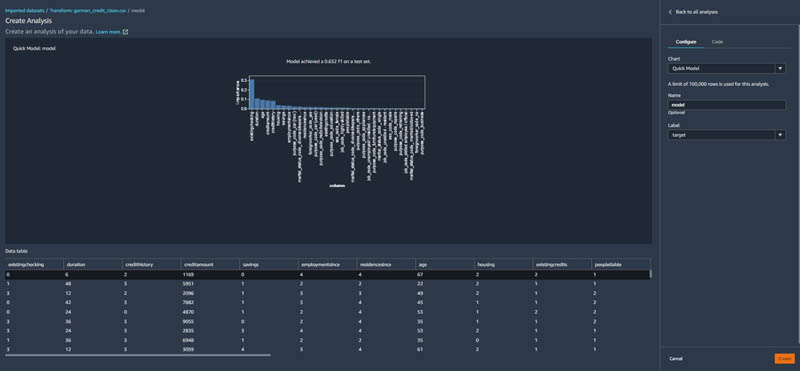The width and height of the screenshot is (800, 371).
Task: Select the employmentsince column header
Action: pyautogui.click(x=328, y=265)
